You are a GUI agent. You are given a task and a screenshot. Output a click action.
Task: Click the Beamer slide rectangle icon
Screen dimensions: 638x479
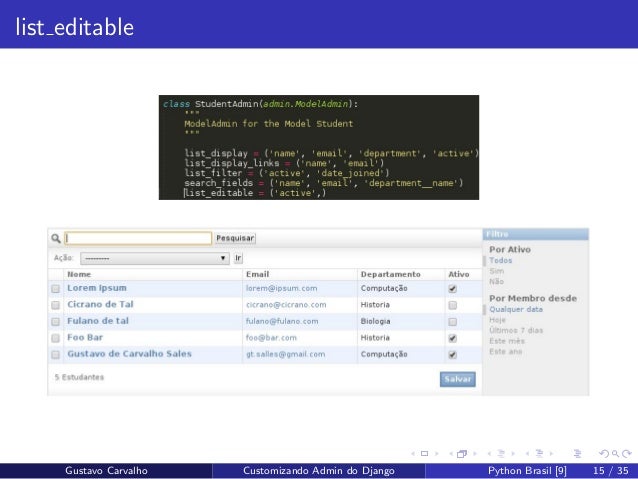pyautogui.click(x=424, y=453)
